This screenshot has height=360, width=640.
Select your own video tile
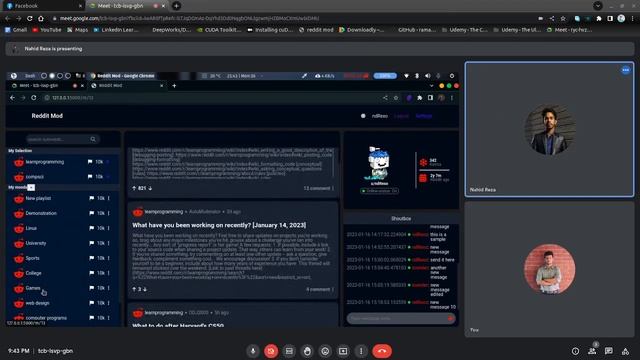click(x=549, y=269)
